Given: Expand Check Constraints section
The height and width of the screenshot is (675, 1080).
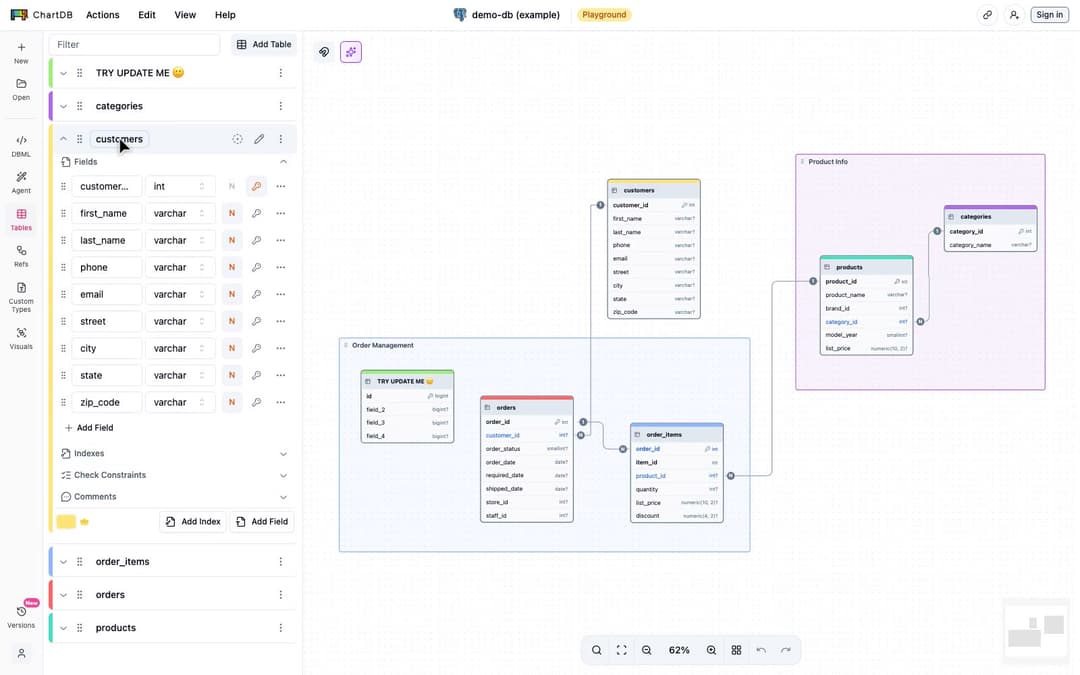Looking at the screenshot, I should [x=283, y=475].
